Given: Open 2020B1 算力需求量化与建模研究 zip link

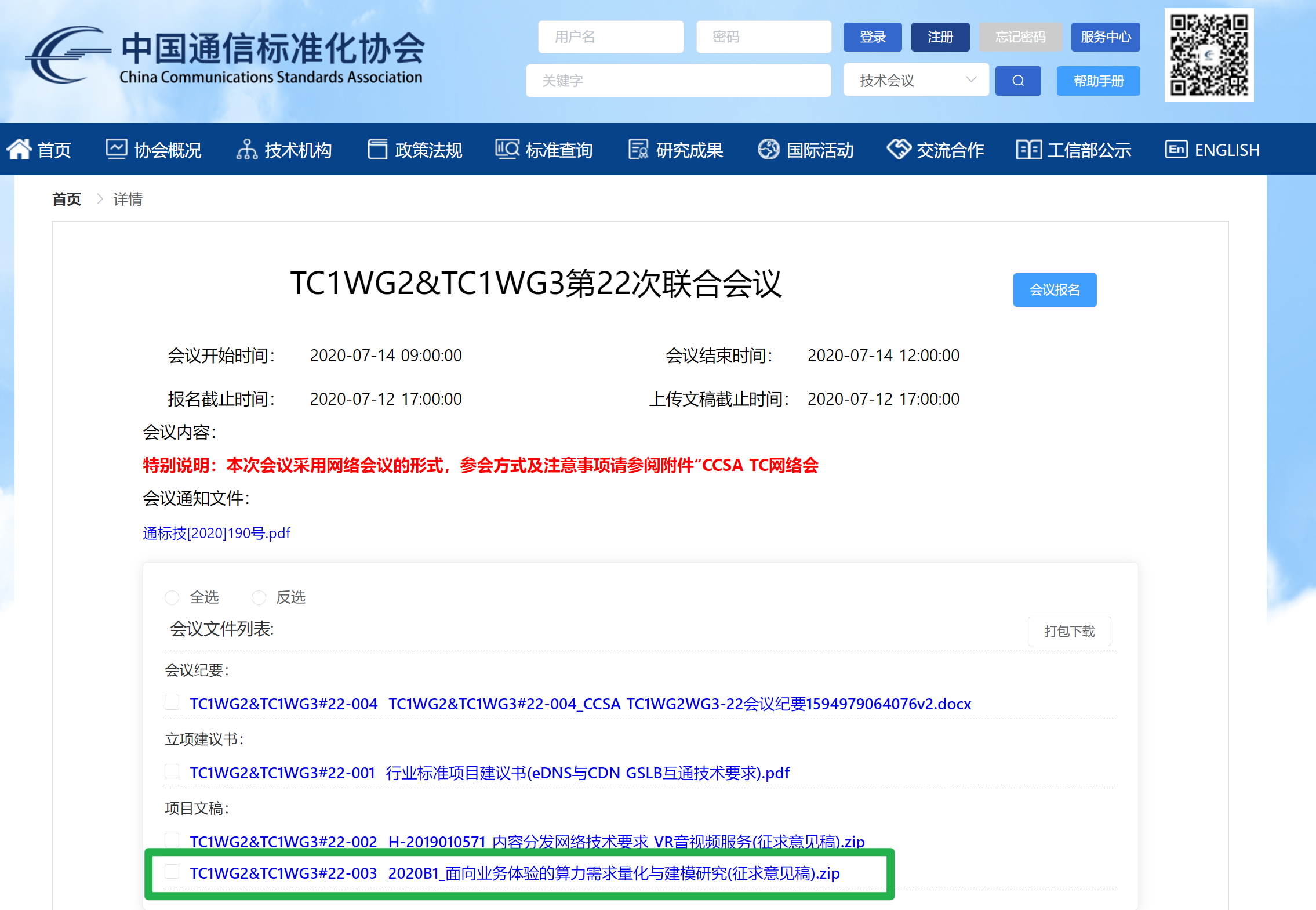Looking at the screenshot, I should coord(614,873).
